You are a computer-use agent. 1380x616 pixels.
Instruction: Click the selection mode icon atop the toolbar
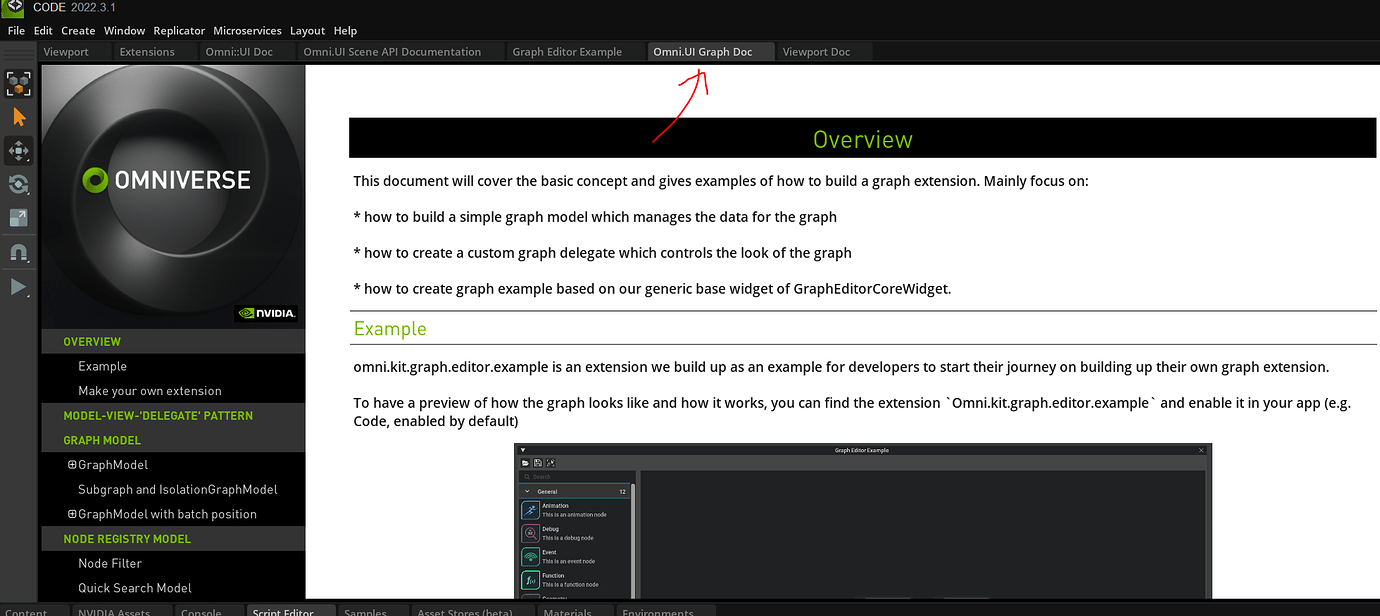18,83
